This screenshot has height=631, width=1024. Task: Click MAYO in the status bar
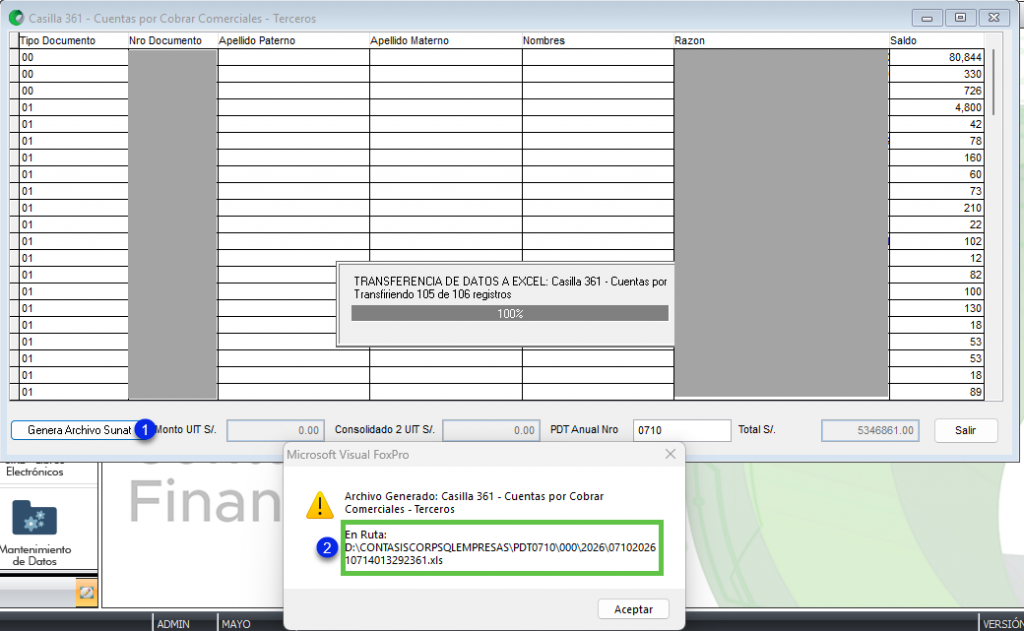[236, 624]
